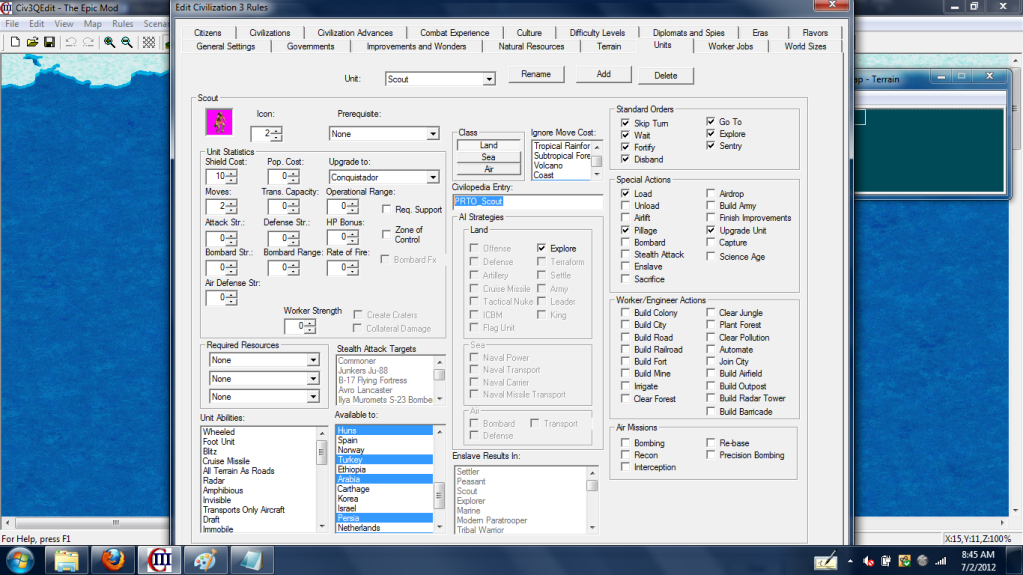Click the network signal tray icon
Image resolution: width=1023 pixels, height=575 pixels.
point(940,561)
